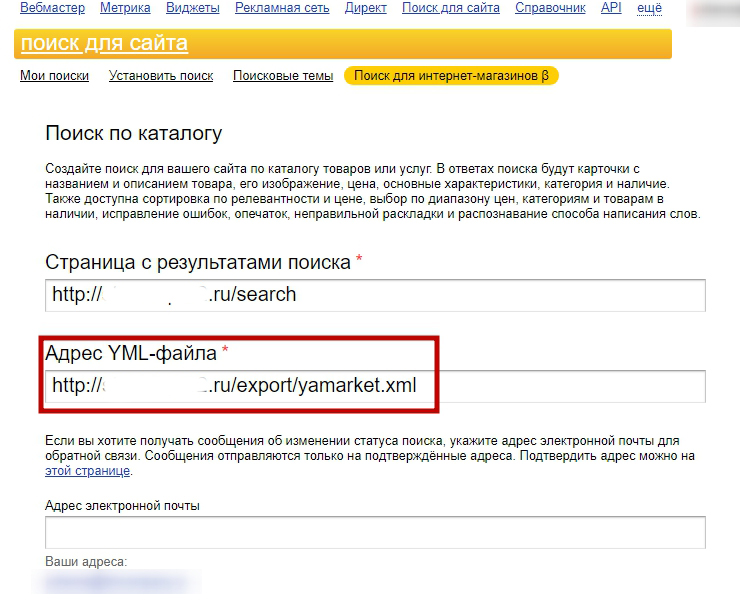Focus the Адрес электронной почты field
740x602 pixels.
point(375,532)
